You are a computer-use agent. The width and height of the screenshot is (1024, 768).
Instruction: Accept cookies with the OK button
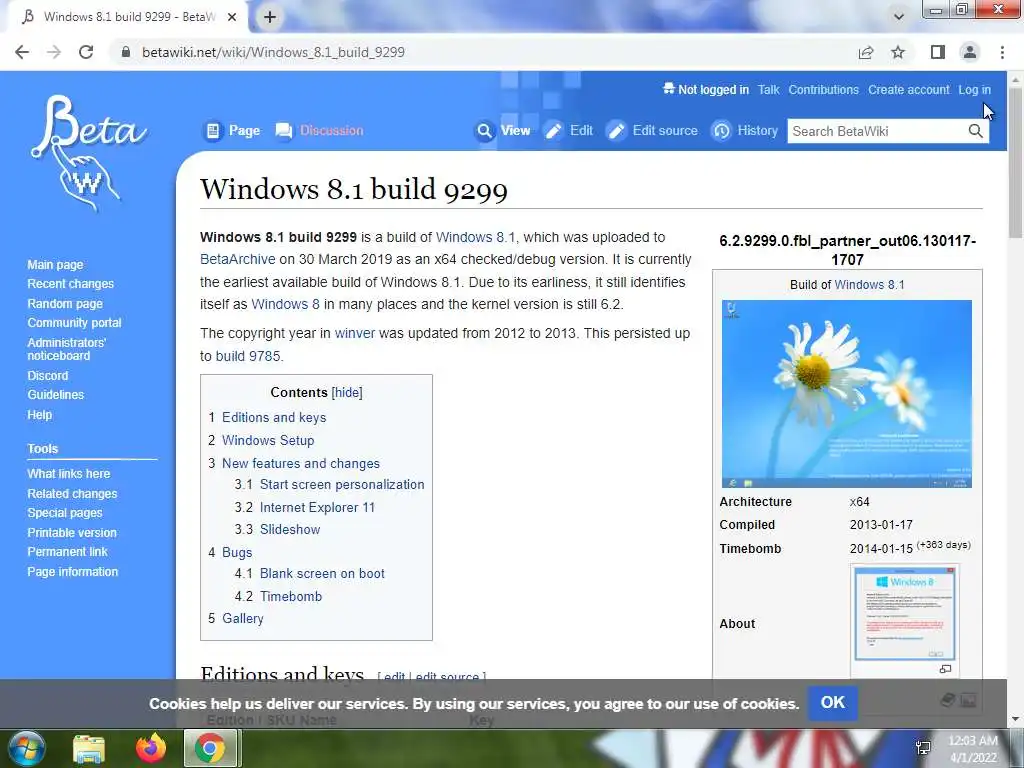pyautogui.click(x=833, y=703)
